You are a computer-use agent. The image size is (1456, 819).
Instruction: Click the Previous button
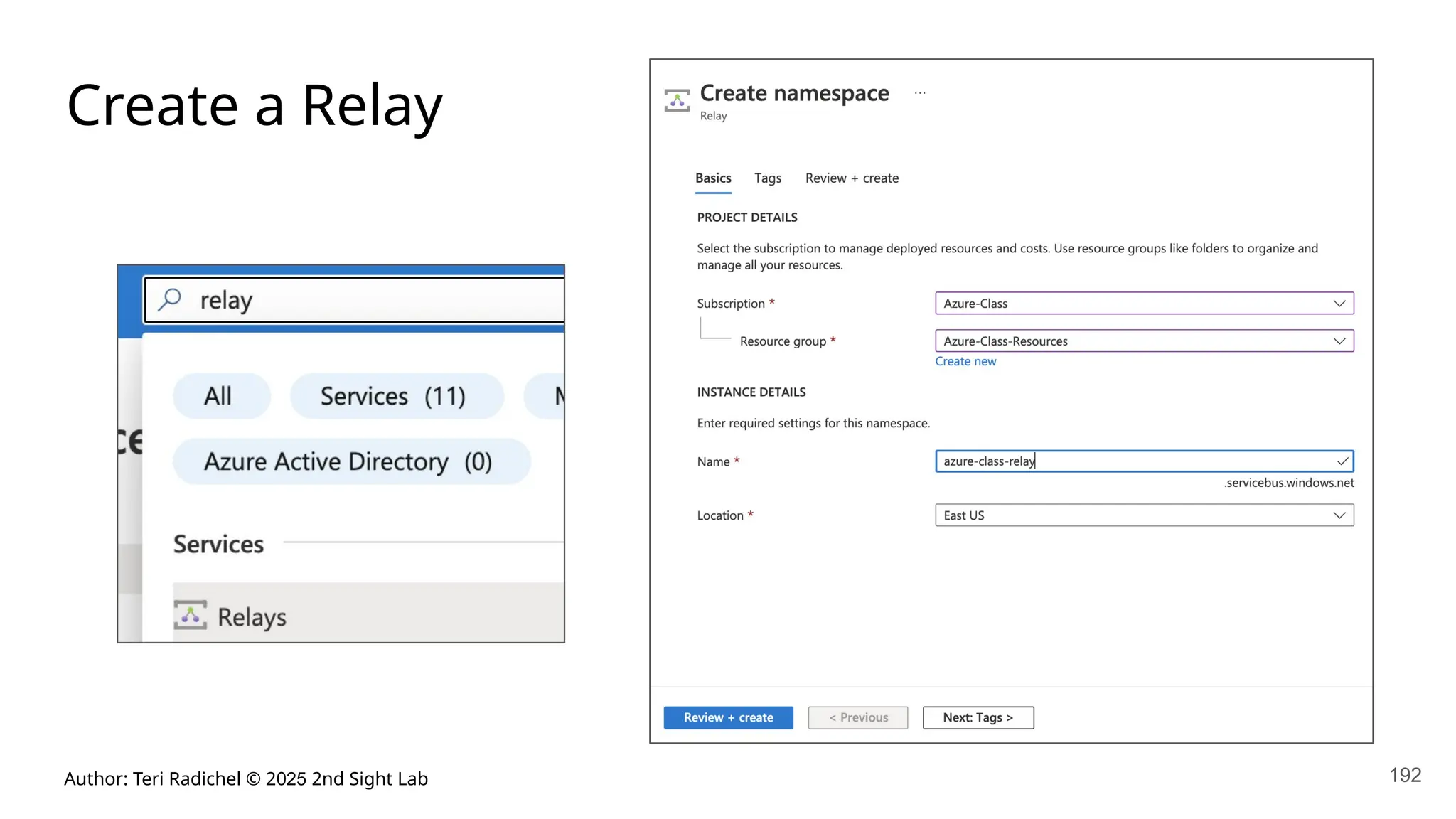857,717
